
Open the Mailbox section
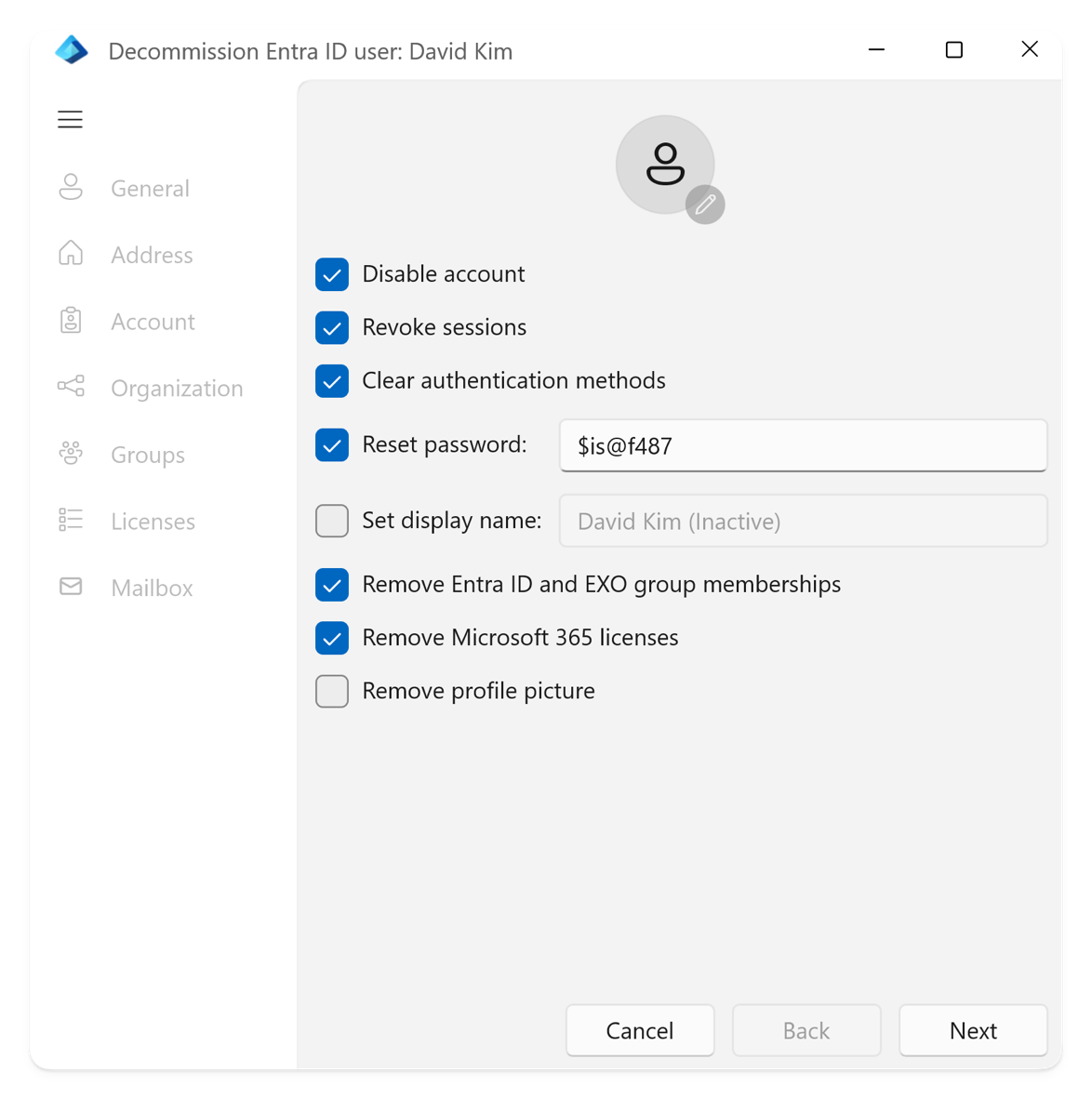(152, 588)
